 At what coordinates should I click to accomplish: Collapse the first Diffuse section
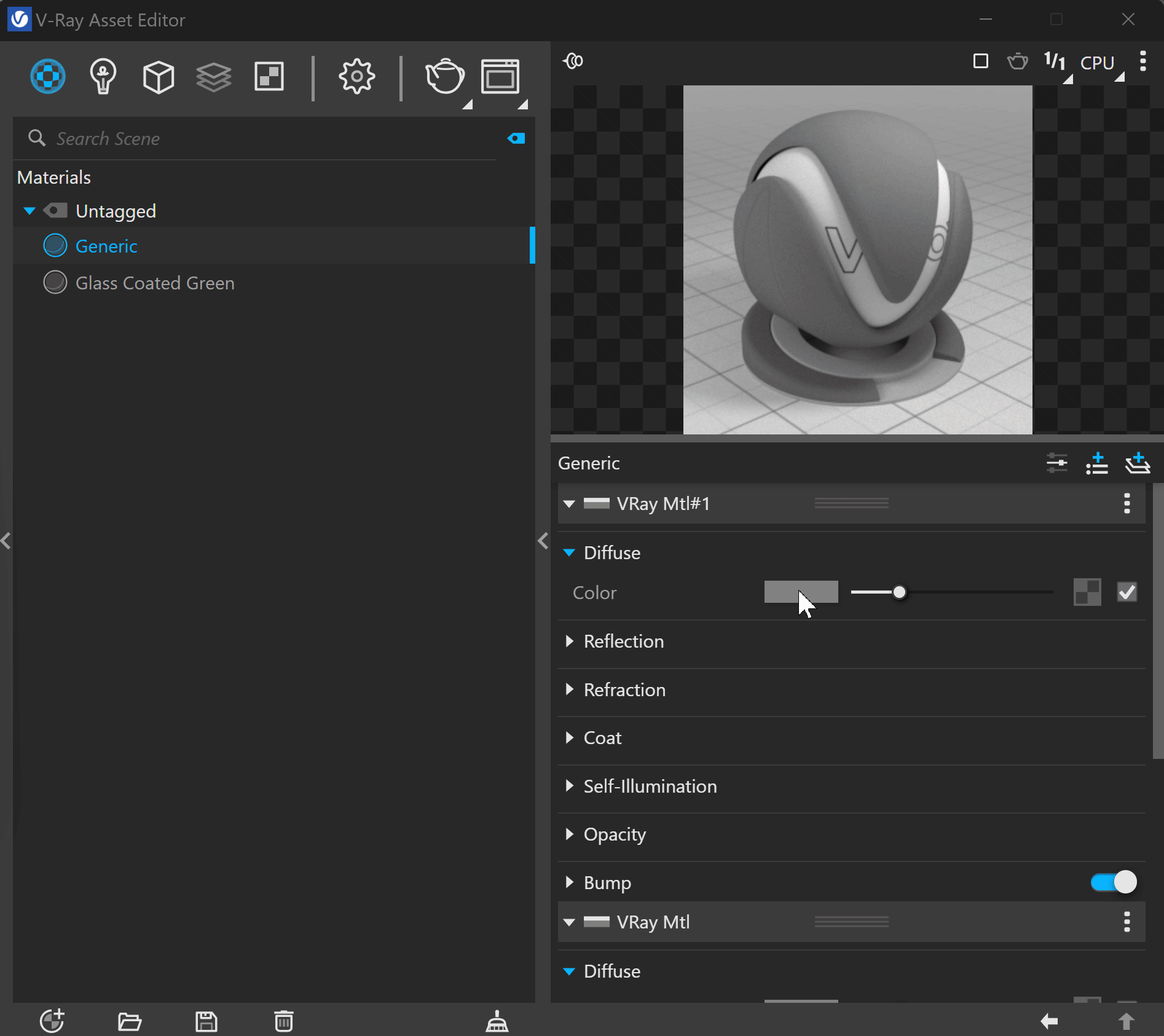(569, 553)
